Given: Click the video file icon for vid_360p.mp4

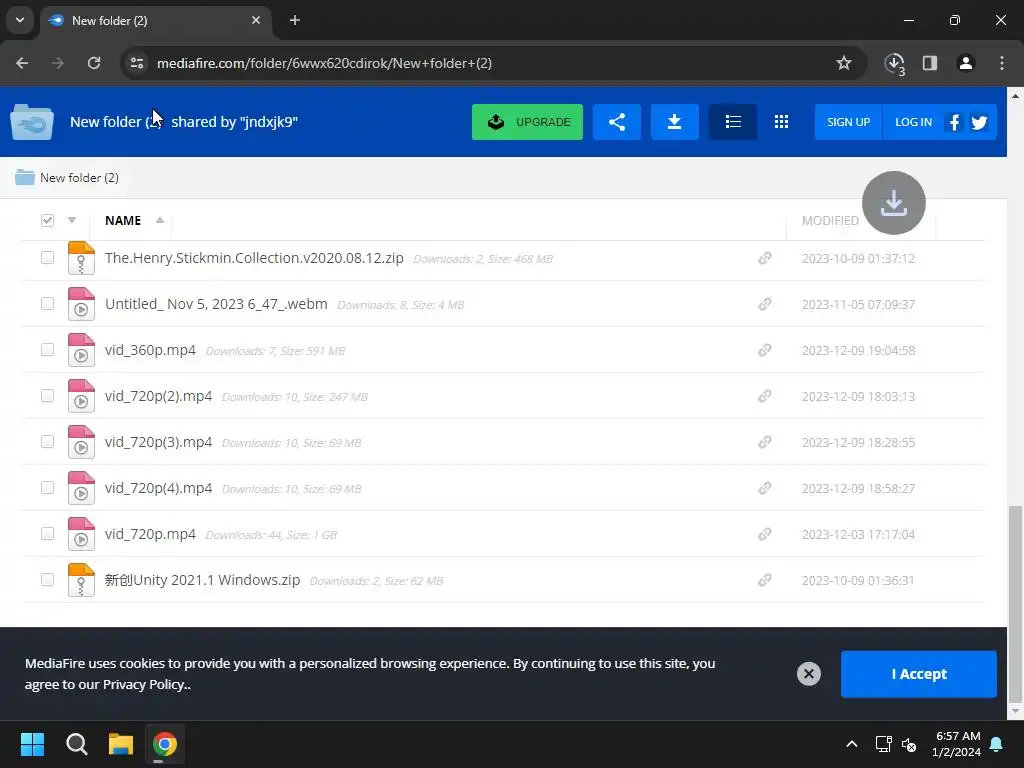Looking at the screenshot, I should (x=81, y=350).
